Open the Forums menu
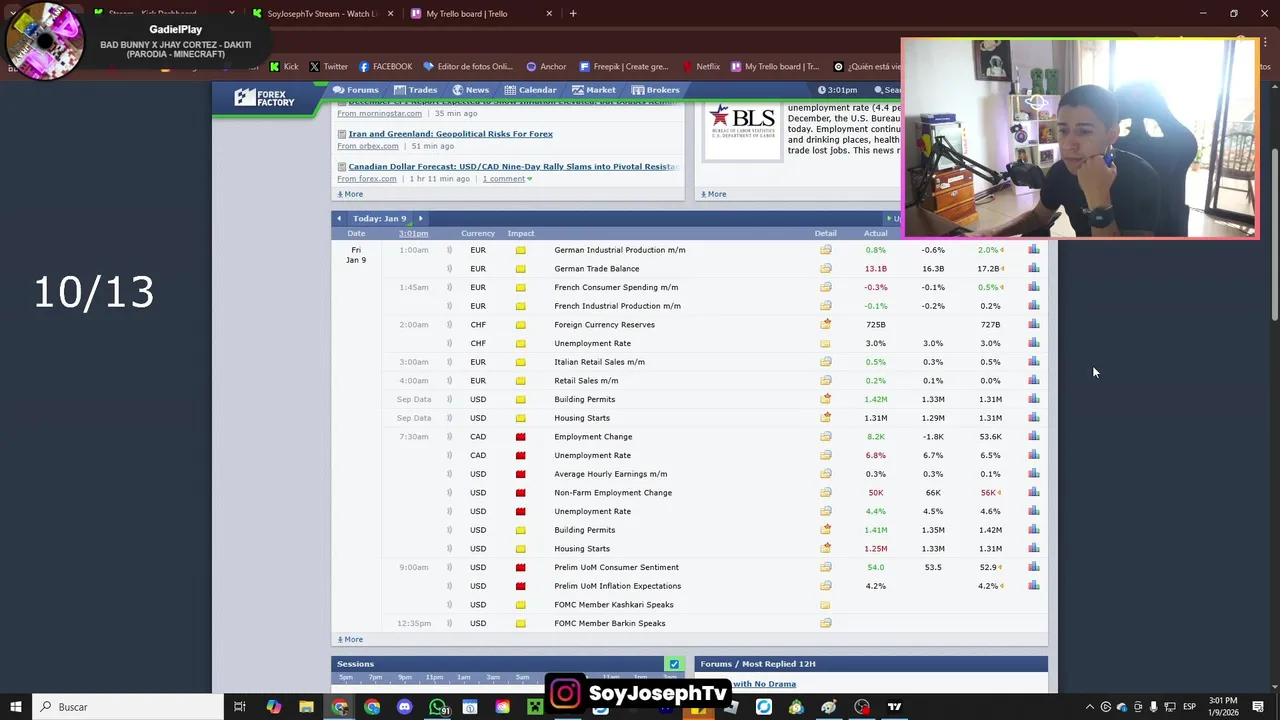 click(356, 90)
